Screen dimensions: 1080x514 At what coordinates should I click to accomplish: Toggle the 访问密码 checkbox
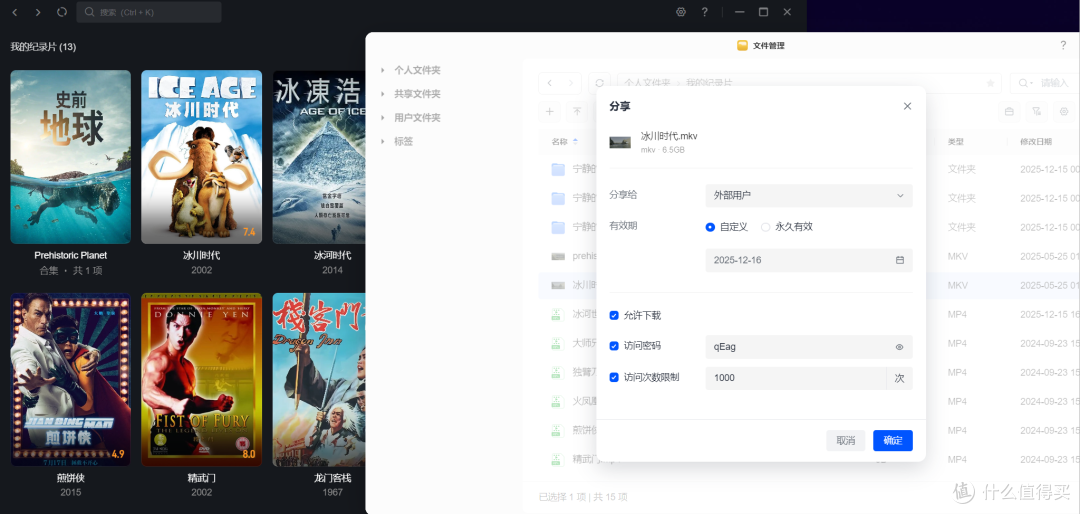point(614,346)
